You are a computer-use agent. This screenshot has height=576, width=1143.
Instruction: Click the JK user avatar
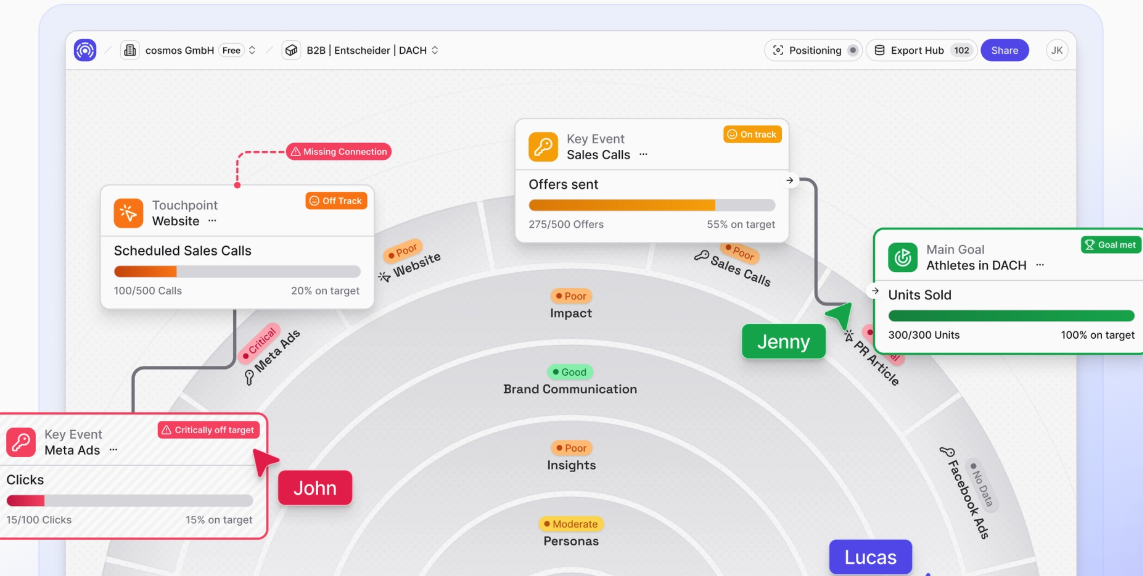(x=1057, y=50)
